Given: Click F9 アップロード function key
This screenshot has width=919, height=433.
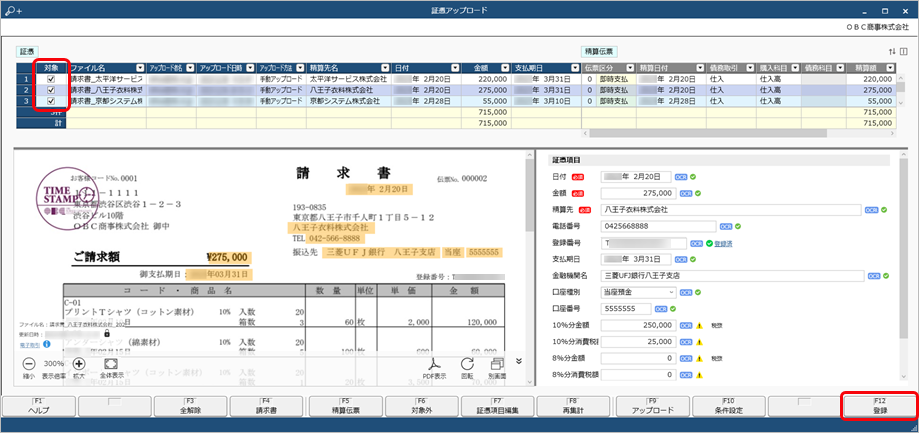Looking at the screenshot, I should click(x=652, y=405).
